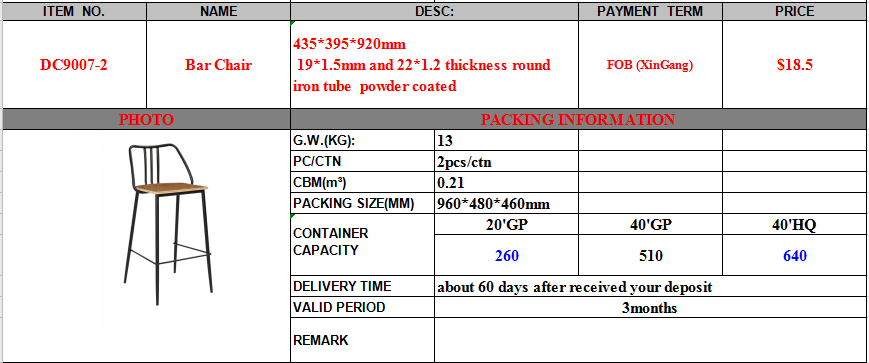Click the empty REMARK value cell
This screenshot has width=869, height=363.
(x=651, y=340)
